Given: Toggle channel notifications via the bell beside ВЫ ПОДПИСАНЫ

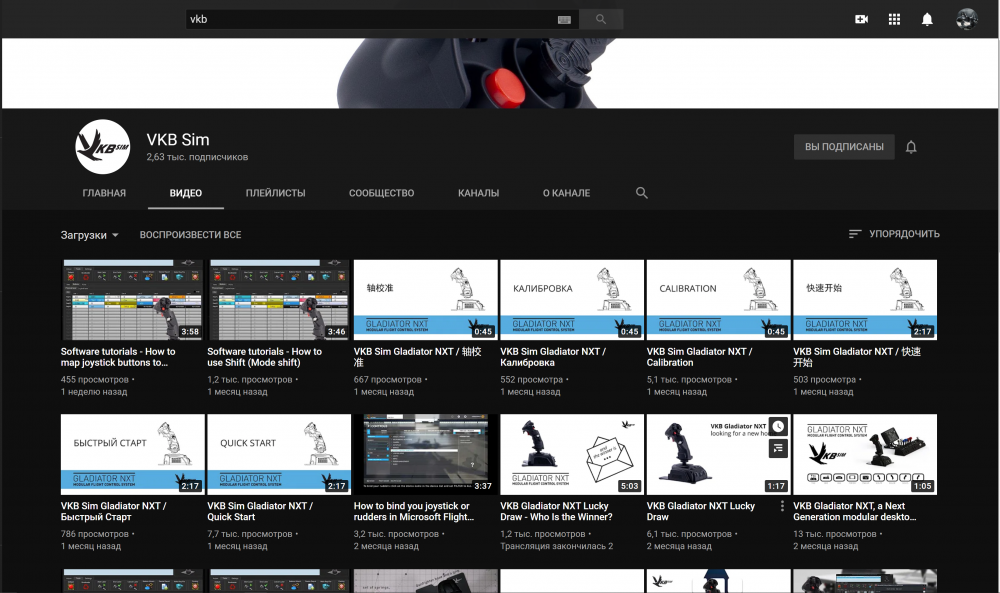Looking at the screenshot, I should point(910,146).
